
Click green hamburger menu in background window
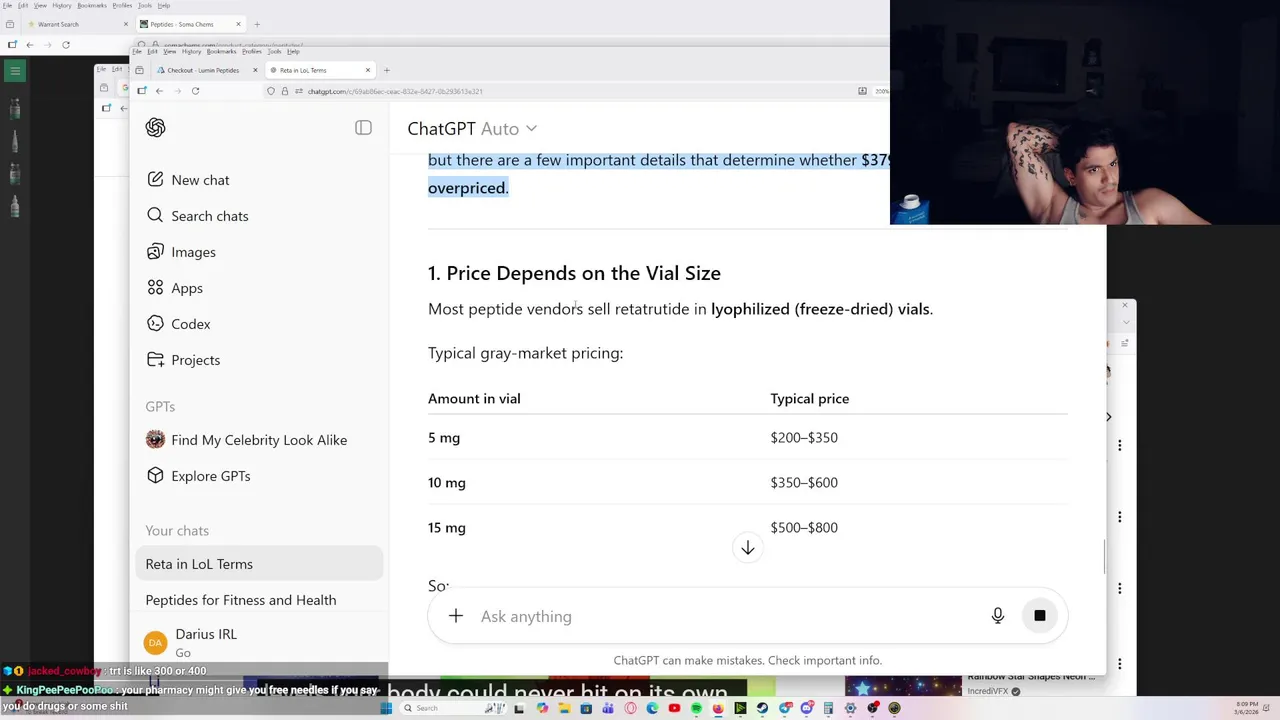click(15, 71)
